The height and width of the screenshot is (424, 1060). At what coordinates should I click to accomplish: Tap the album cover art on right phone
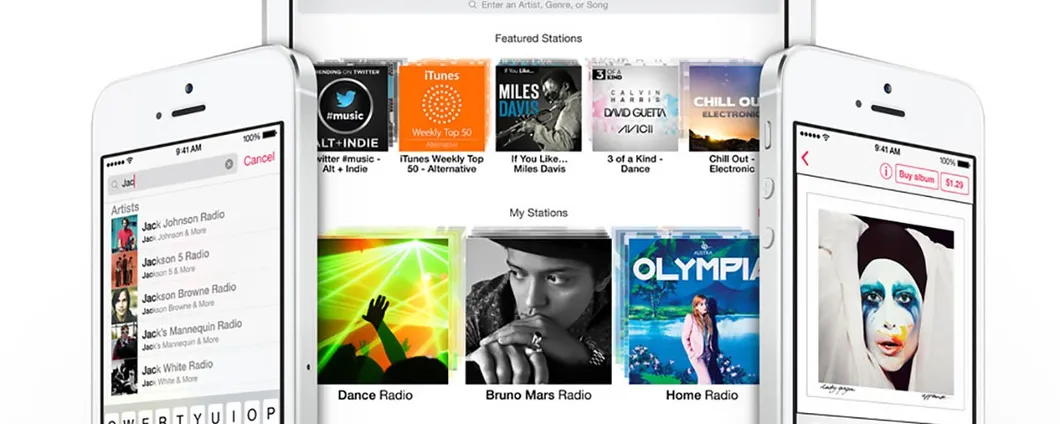886,302
